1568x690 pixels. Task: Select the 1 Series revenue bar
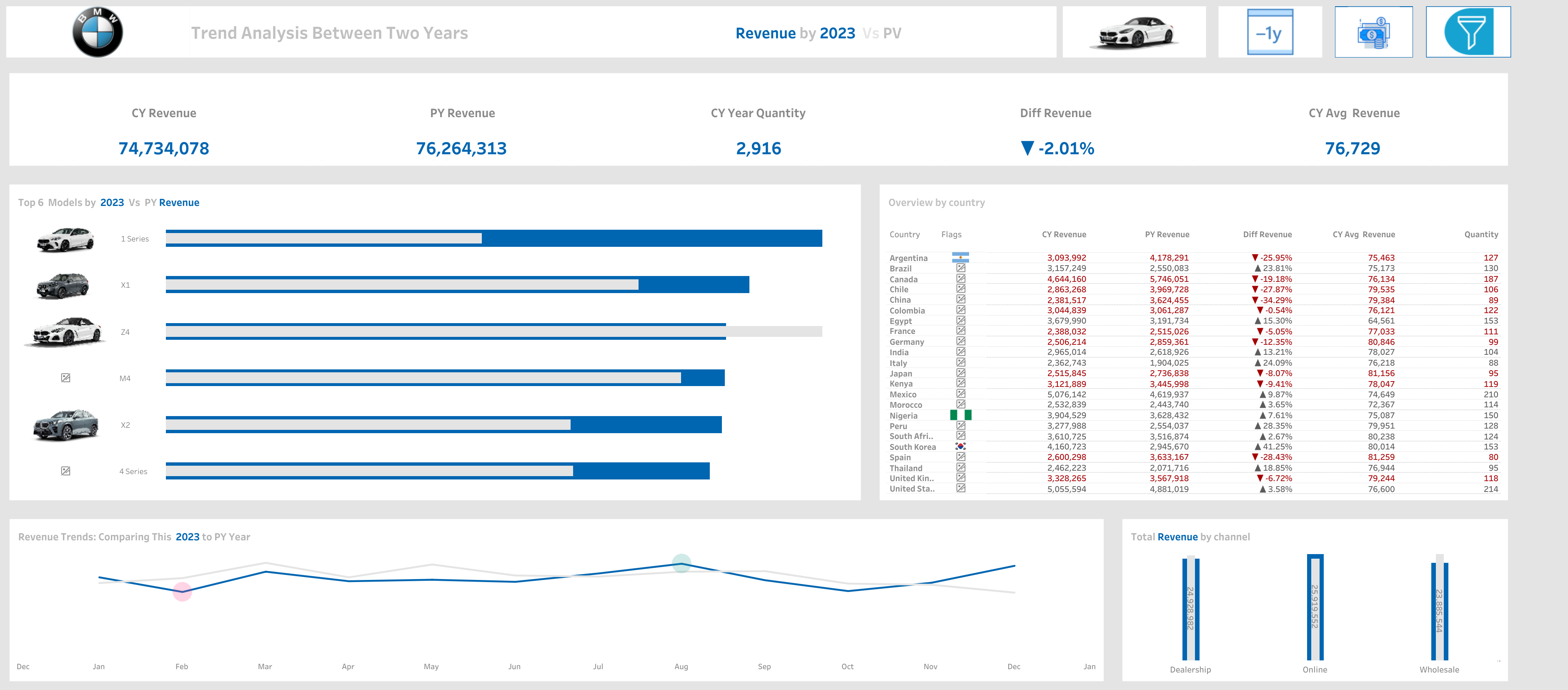[493, 238]
